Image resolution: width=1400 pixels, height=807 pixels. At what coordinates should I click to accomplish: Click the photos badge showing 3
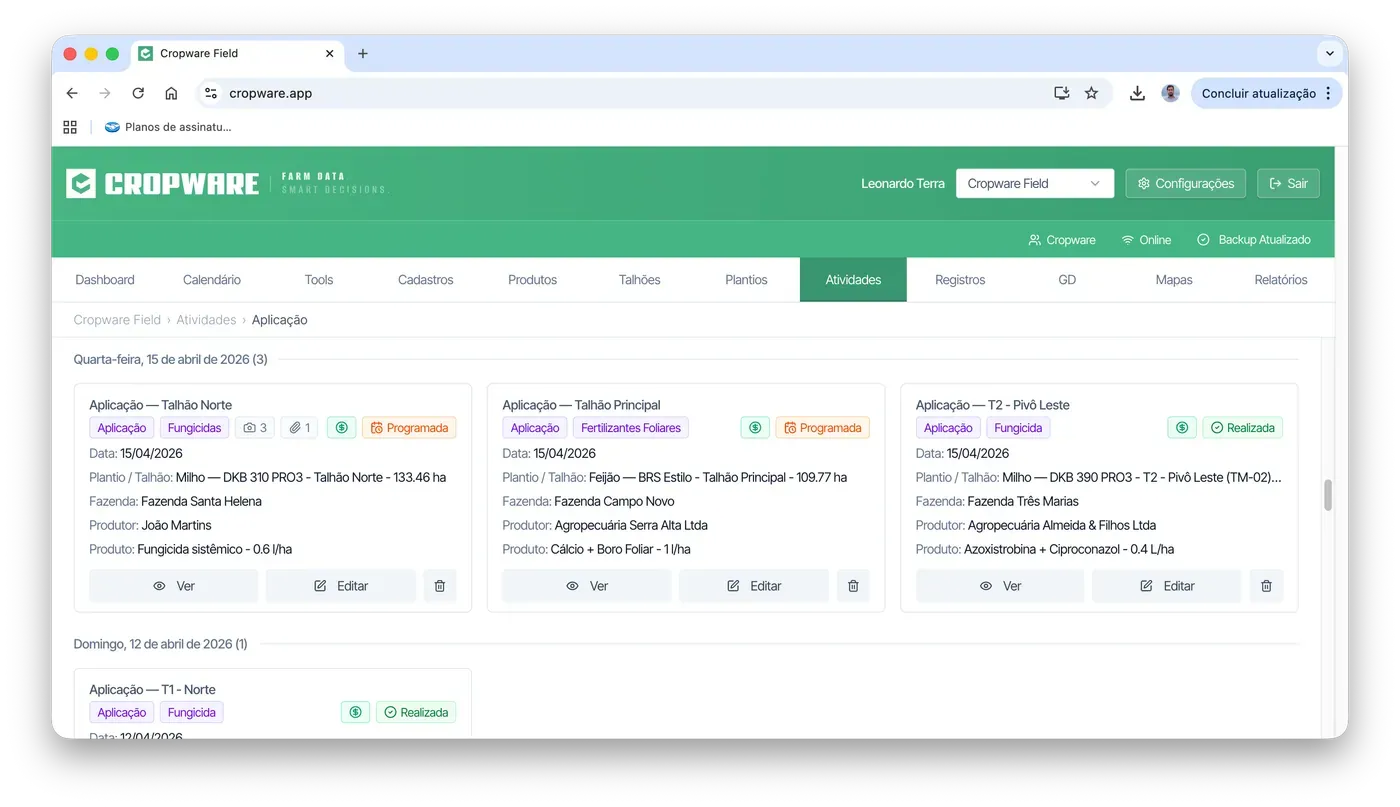[255, 428]
